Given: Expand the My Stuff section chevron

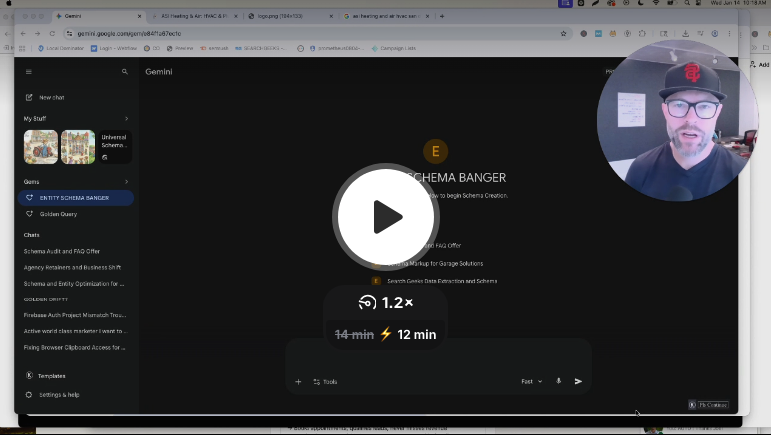Looking at the screenshot, I should click(126, 118).
